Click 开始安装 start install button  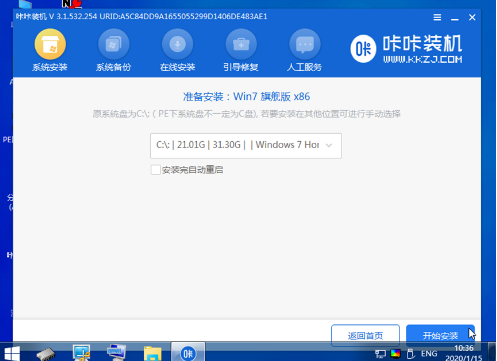point(440,335)
